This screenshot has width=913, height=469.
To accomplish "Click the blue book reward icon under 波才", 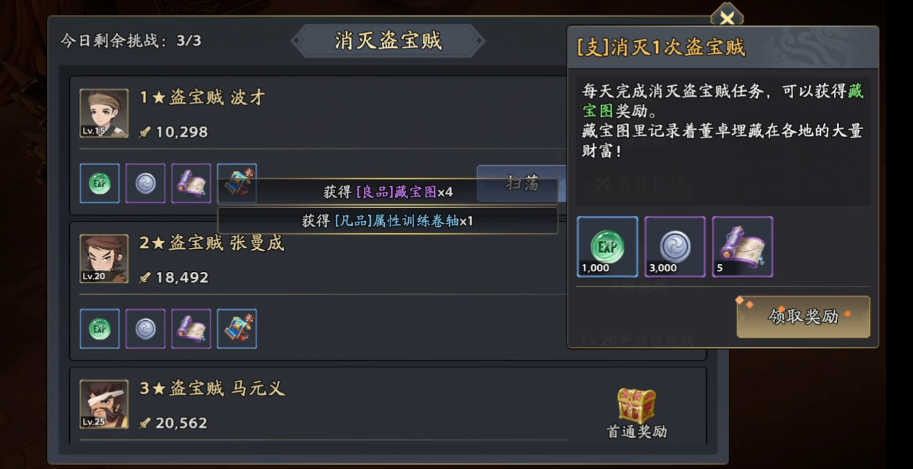I will pos(237,184).
